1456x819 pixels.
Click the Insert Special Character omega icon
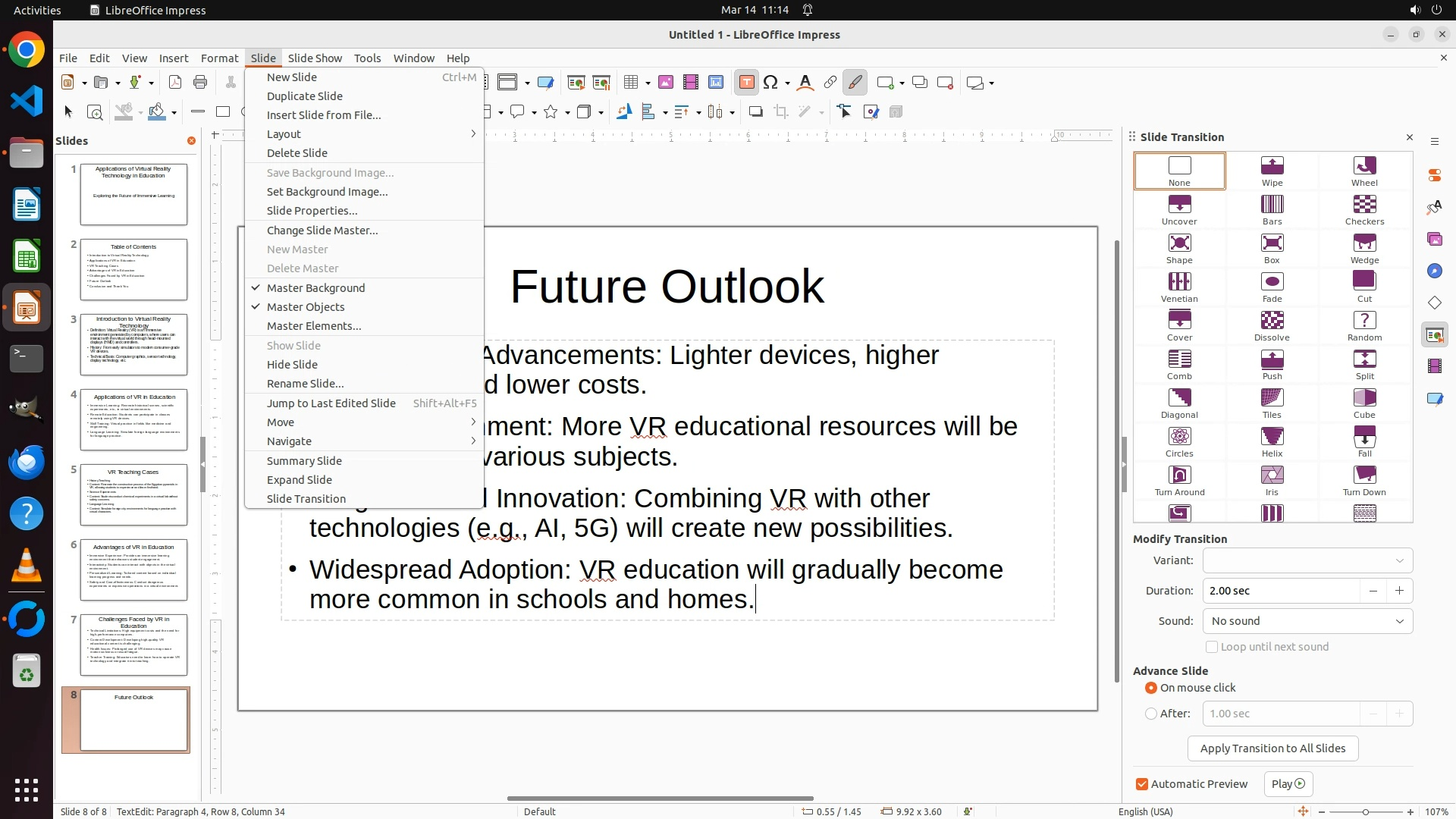[770, 83]
